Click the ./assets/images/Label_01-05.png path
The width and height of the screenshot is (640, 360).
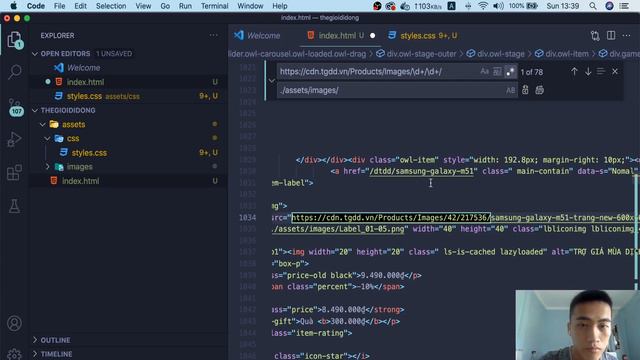[339, 229]
